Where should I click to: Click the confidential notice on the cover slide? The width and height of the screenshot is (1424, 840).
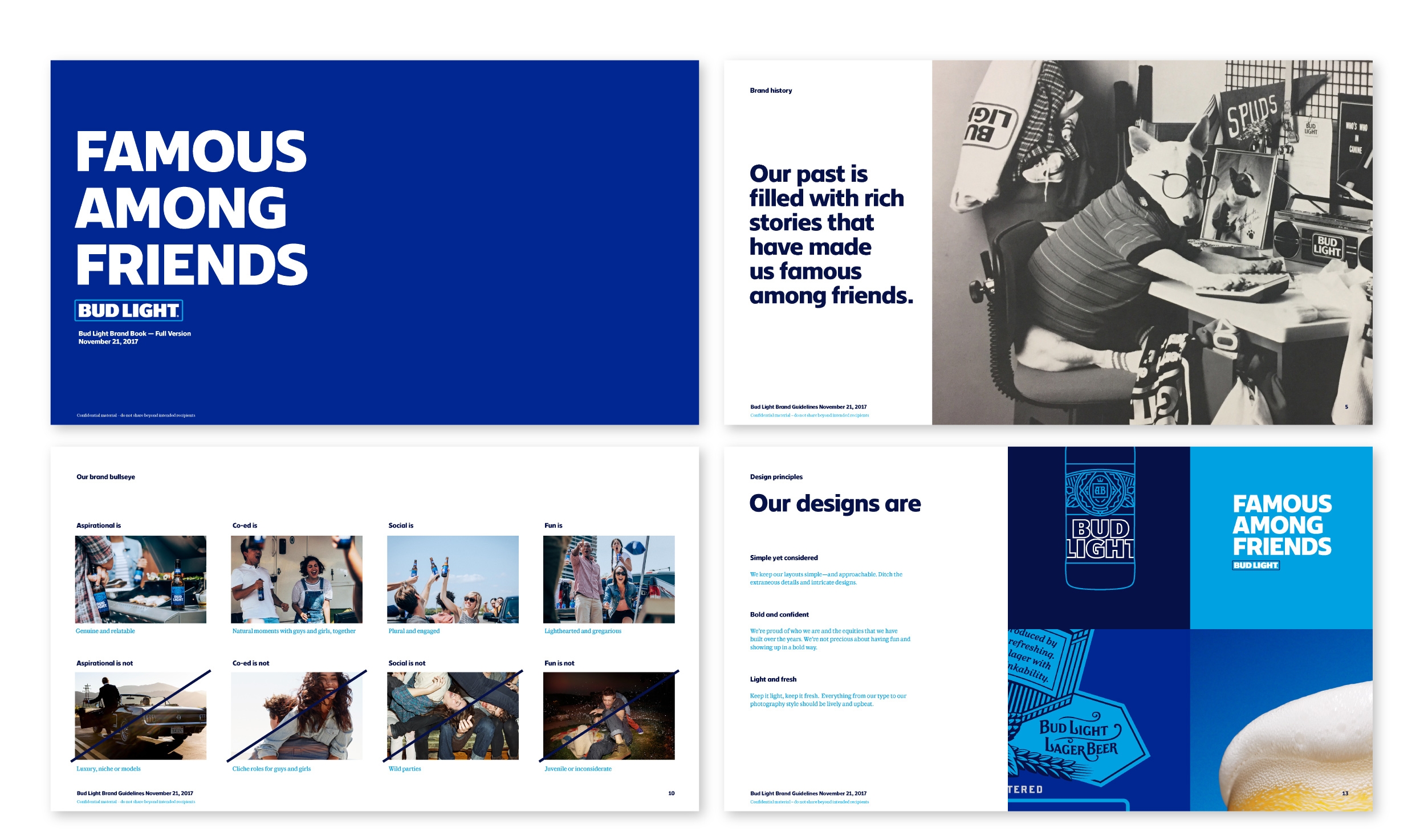click(136, 415)
